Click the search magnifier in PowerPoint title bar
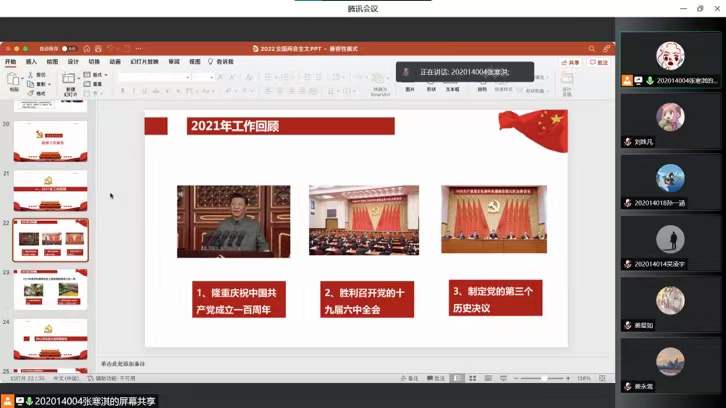726x408 pixels. [x=592, y=49]
